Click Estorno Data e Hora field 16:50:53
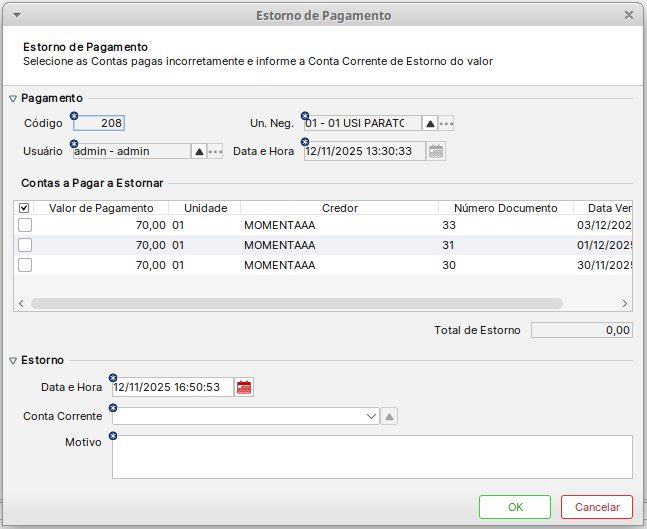This screenshot has height=529, width=647. 173,387
